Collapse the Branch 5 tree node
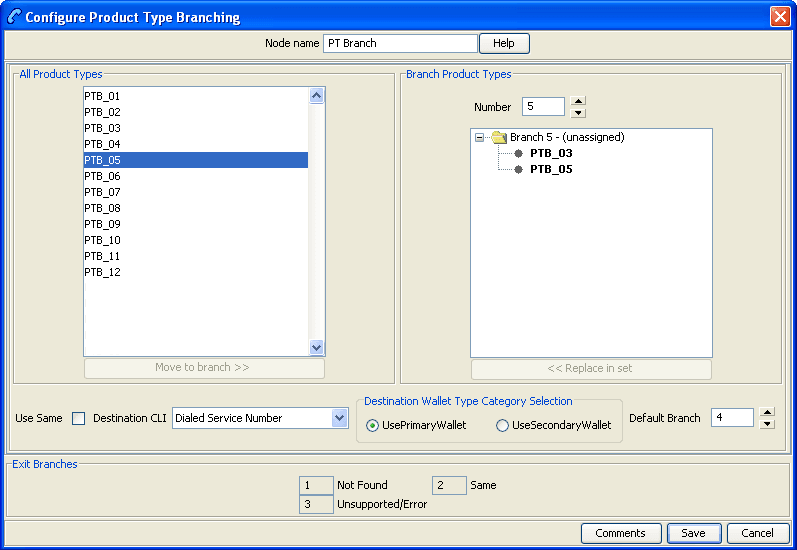 tap(479, 137)
